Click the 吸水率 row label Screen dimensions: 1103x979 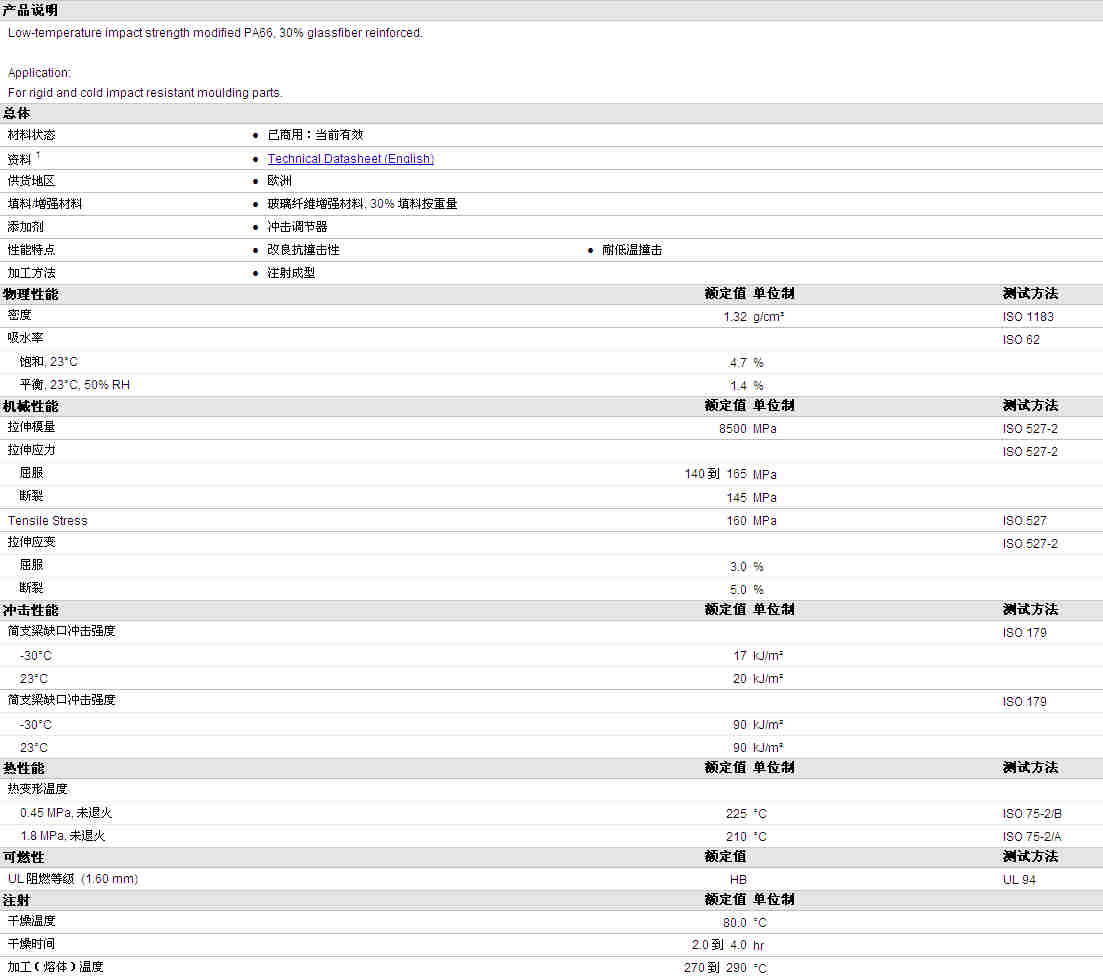click(x=25, y=338)
